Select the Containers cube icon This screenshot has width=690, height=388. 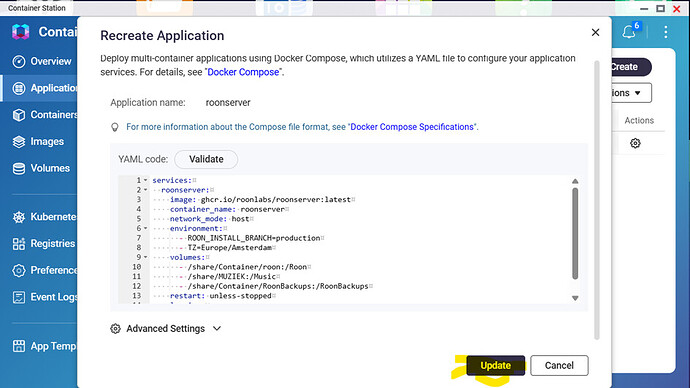18,115
